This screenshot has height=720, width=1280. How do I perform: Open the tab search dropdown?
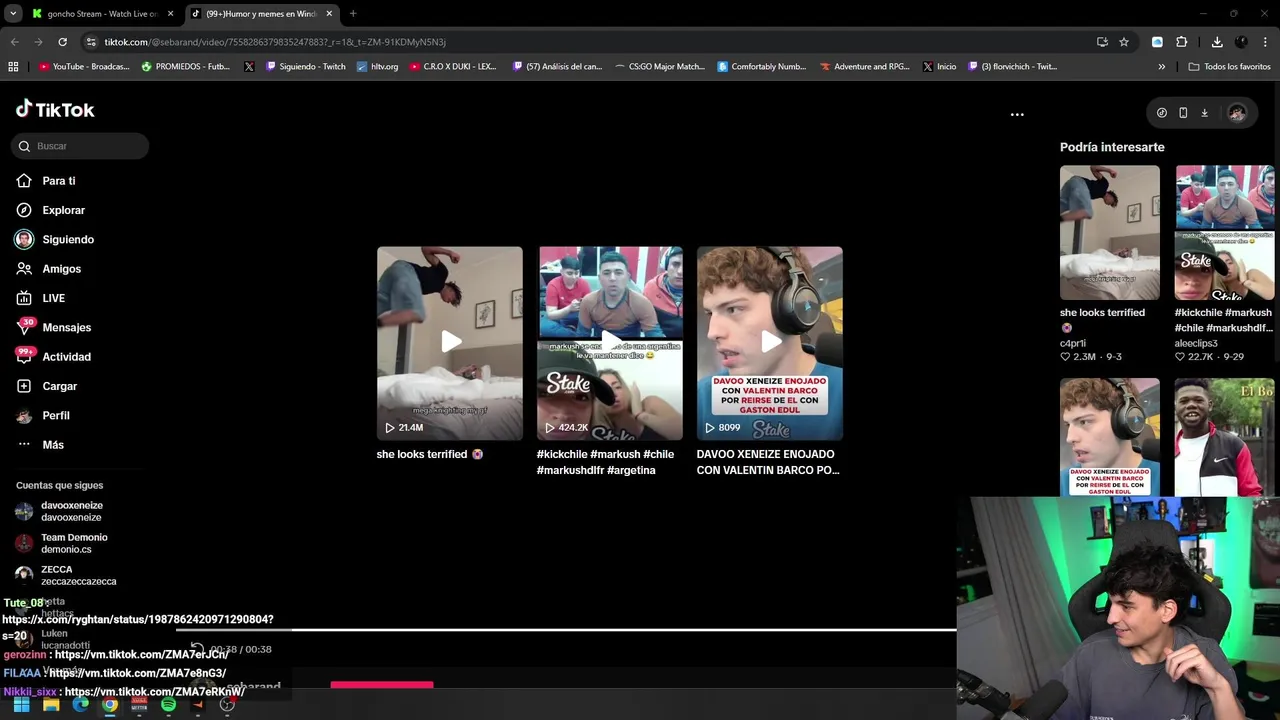pos(13,14)
